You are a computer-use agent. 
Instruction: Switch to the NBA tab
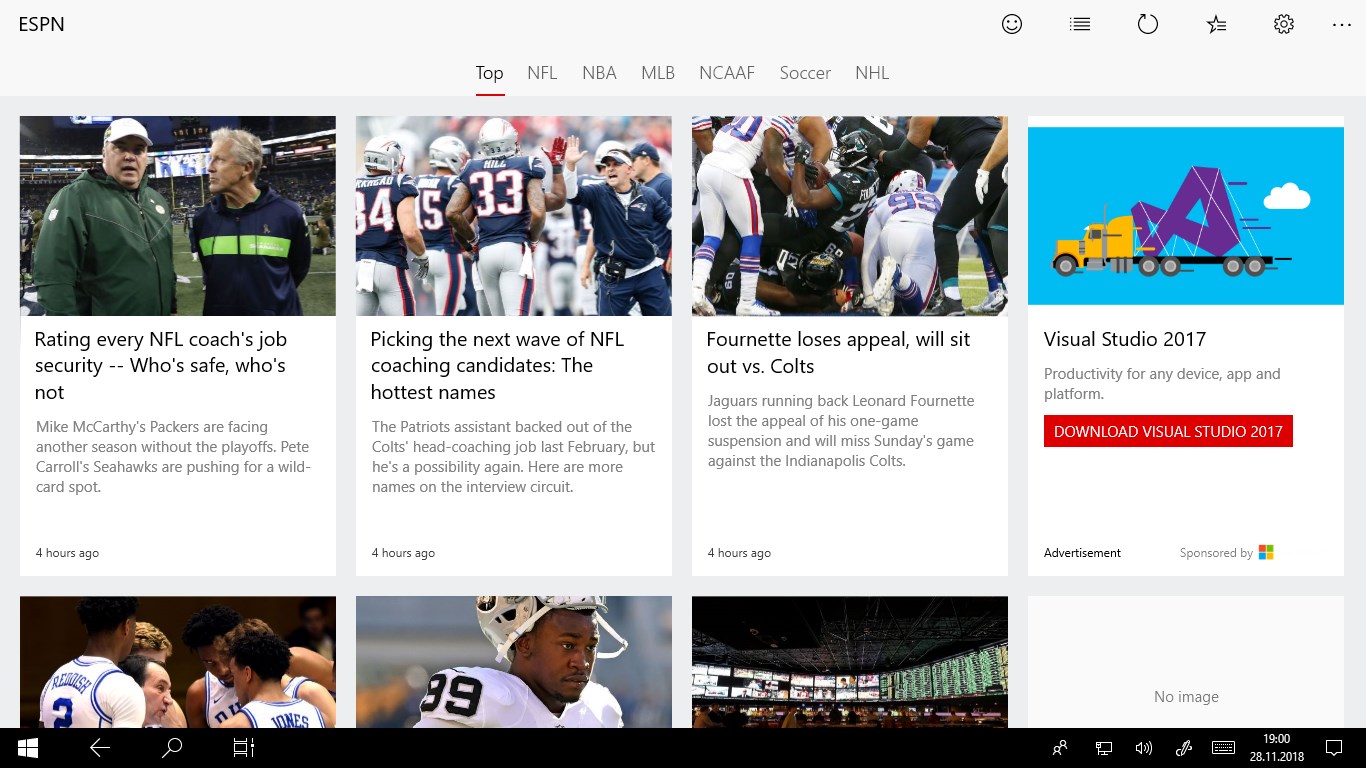tap(599, 73)
